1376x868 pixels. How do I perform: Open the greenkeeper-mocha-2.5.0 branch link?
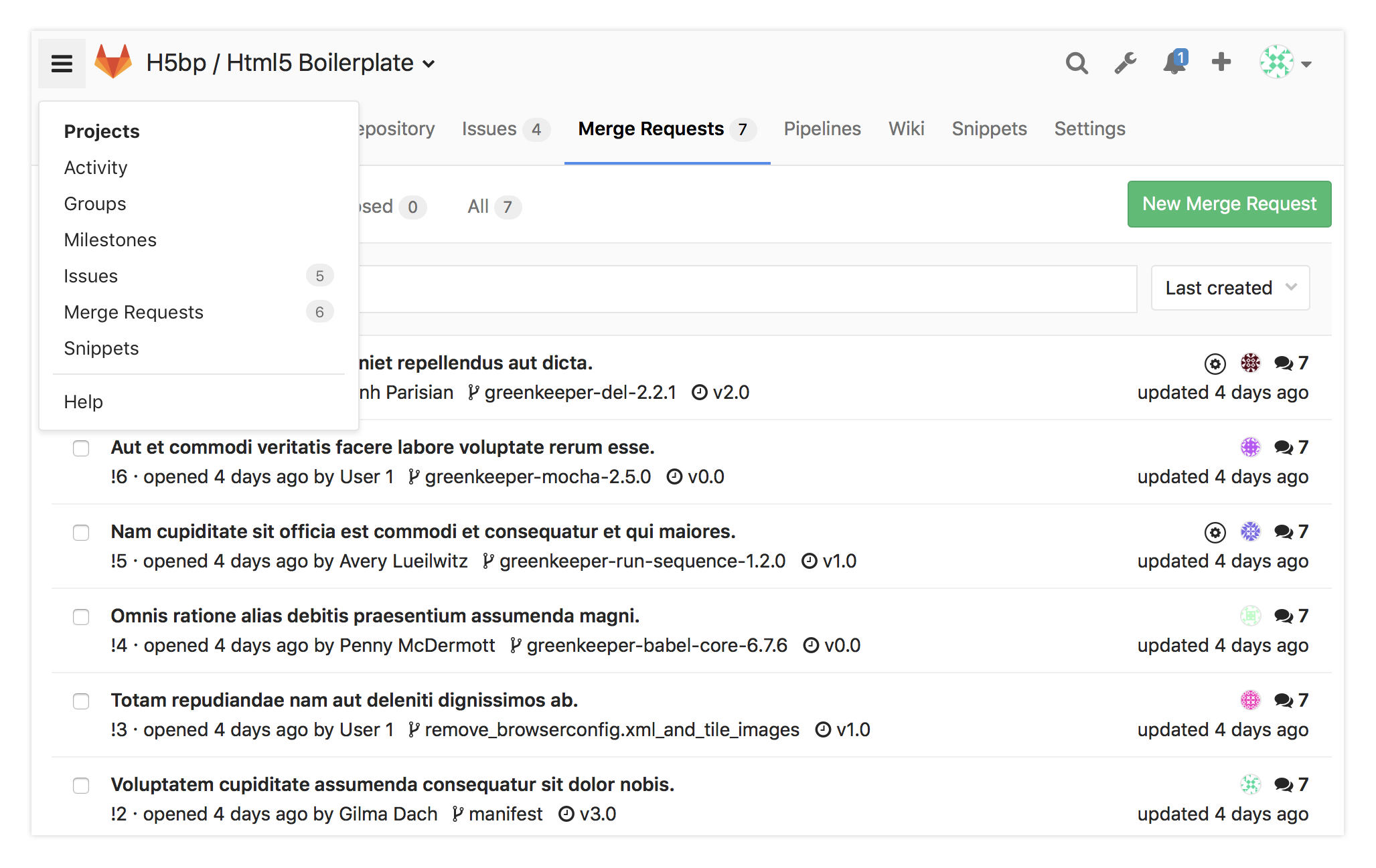click(x=537, y=476)
